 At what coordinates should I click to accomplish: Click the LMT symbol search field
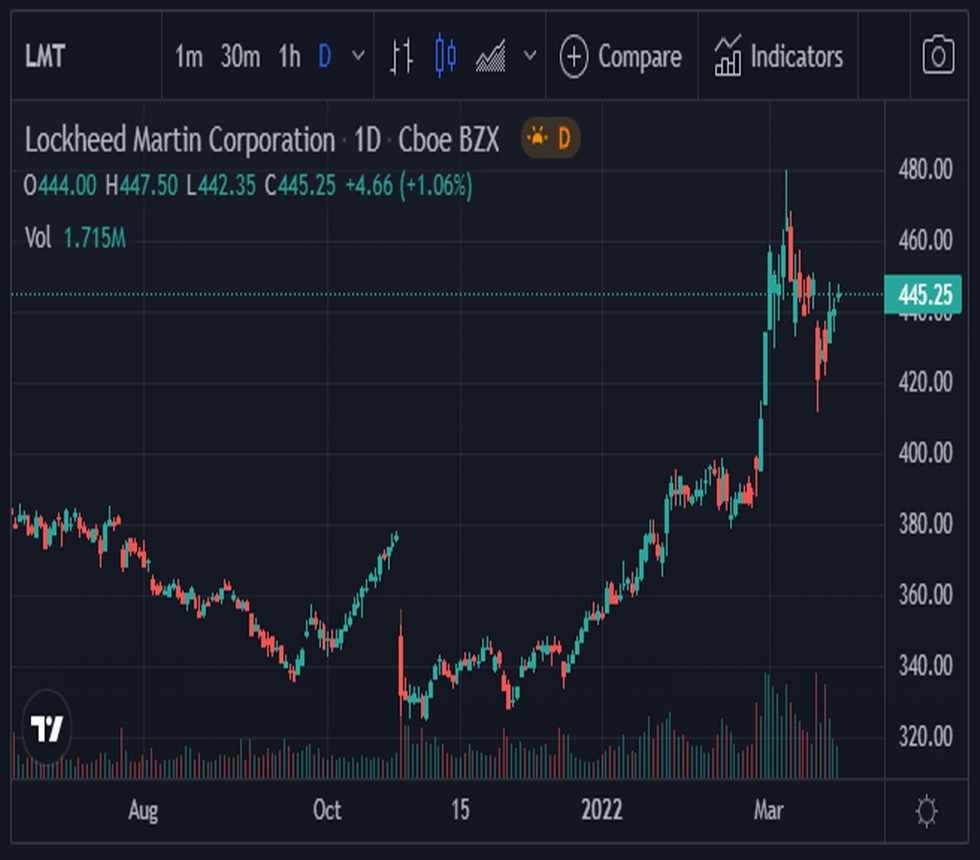[86, 56]
